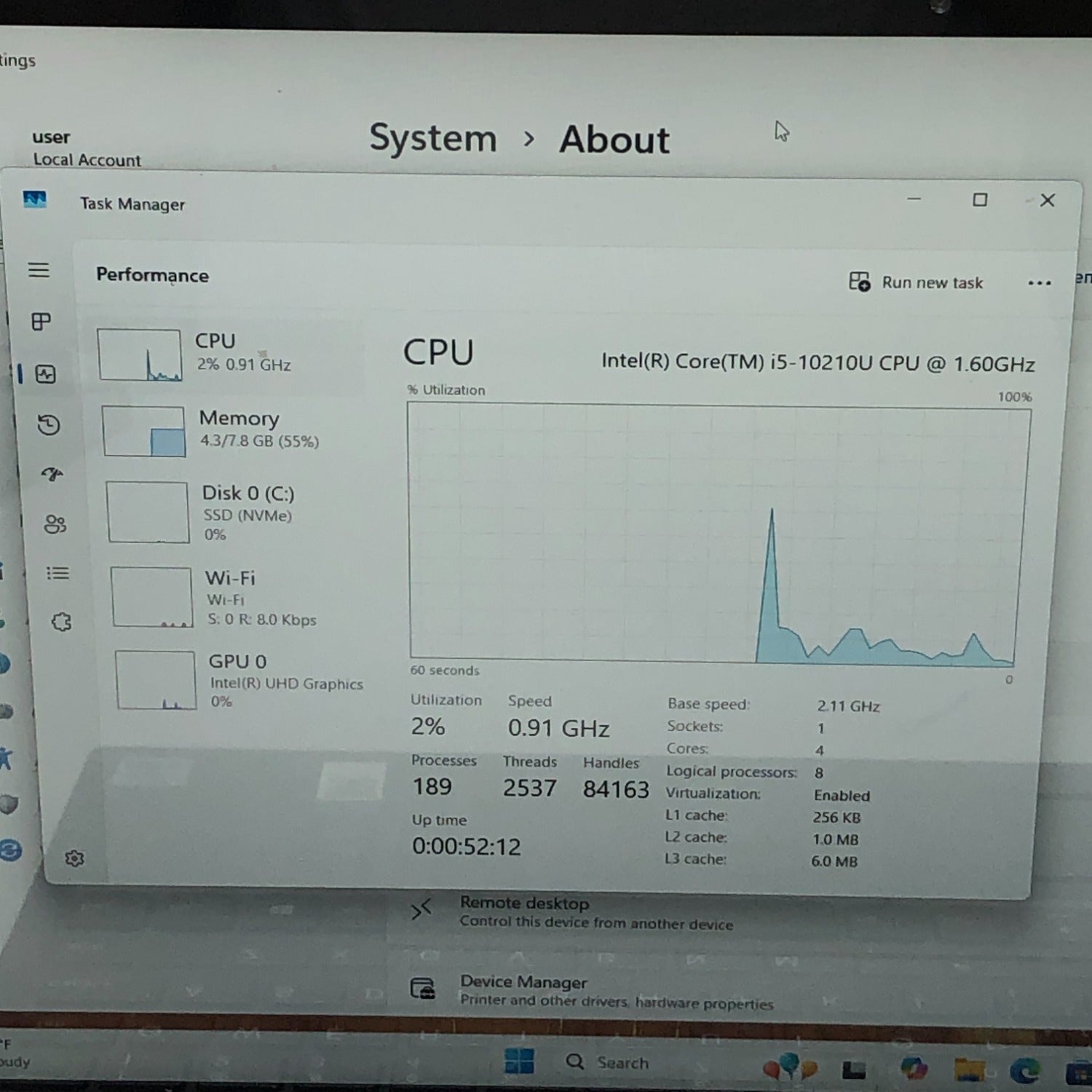1092x1092 pixels.
Task: Open the dark Task View icon on taskbar
Action: (x=854, y=1069)
